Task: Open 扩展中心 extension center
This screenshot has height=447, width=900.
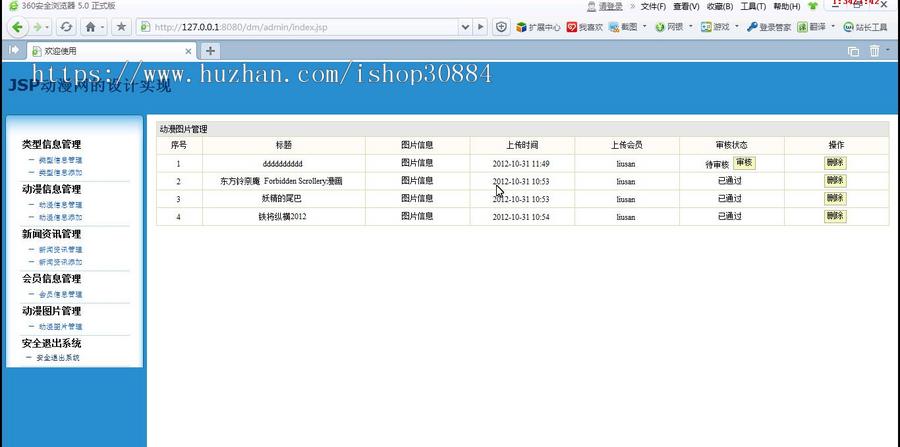Action: pos(538,27)
